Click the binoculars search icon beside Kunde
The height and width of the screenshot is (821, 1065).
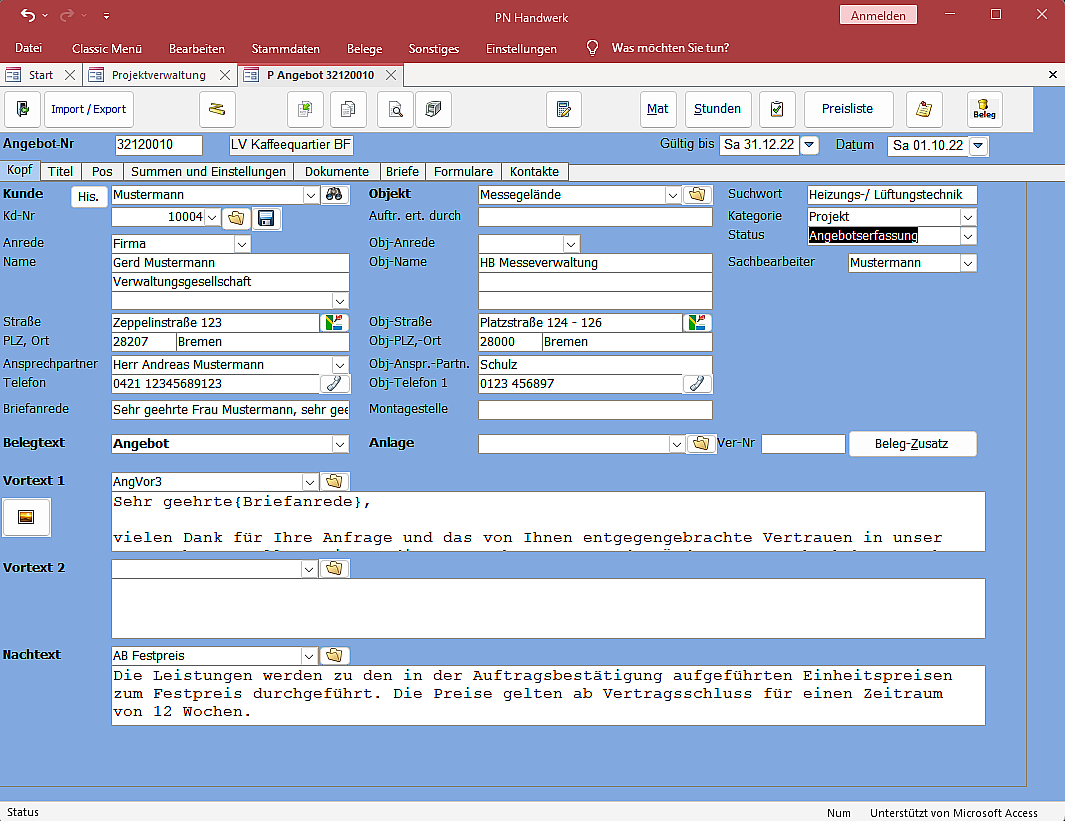pyautogui.click(x=335, y=195)
